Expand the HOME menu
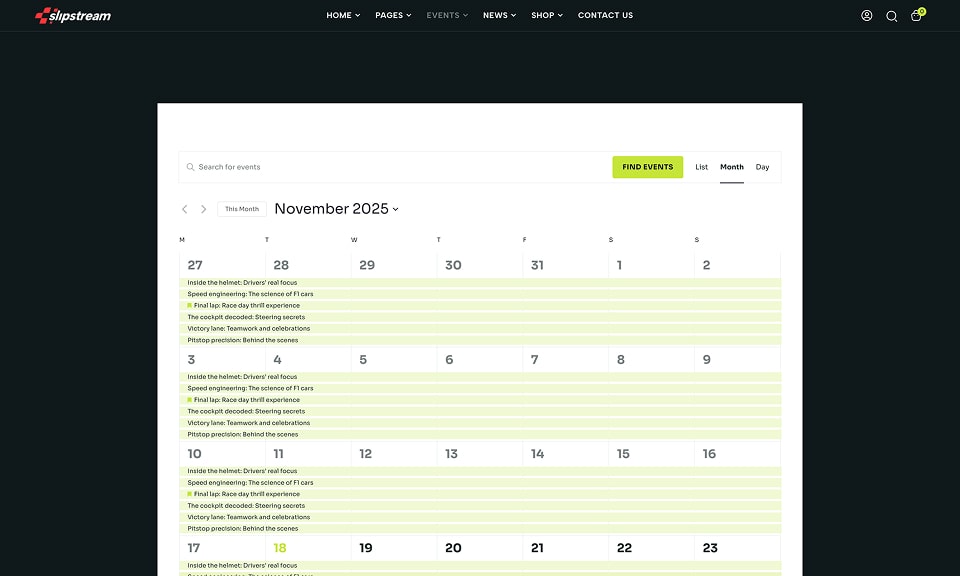Viewport: 960px width, 576px height. click(x=343, y=15)
